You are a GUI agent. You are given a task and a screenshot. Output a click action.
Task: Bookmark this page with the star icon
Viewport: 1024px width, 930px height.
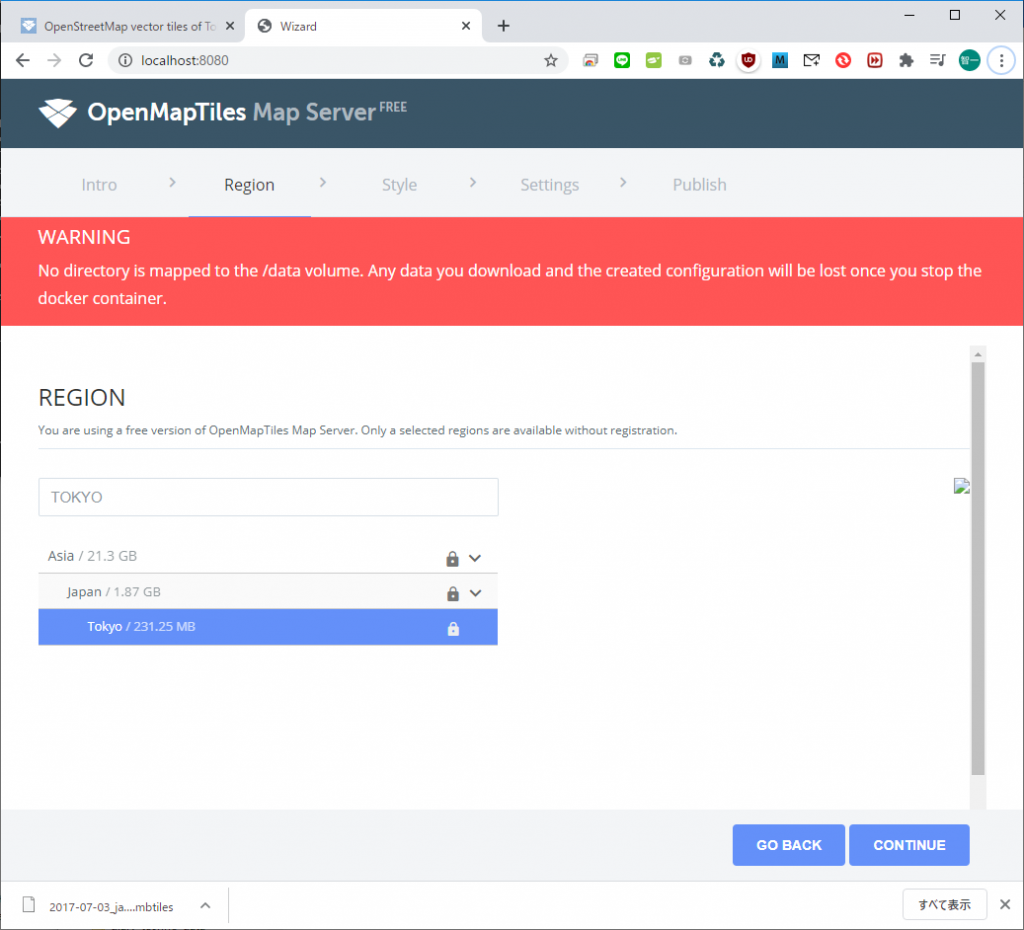550,61
